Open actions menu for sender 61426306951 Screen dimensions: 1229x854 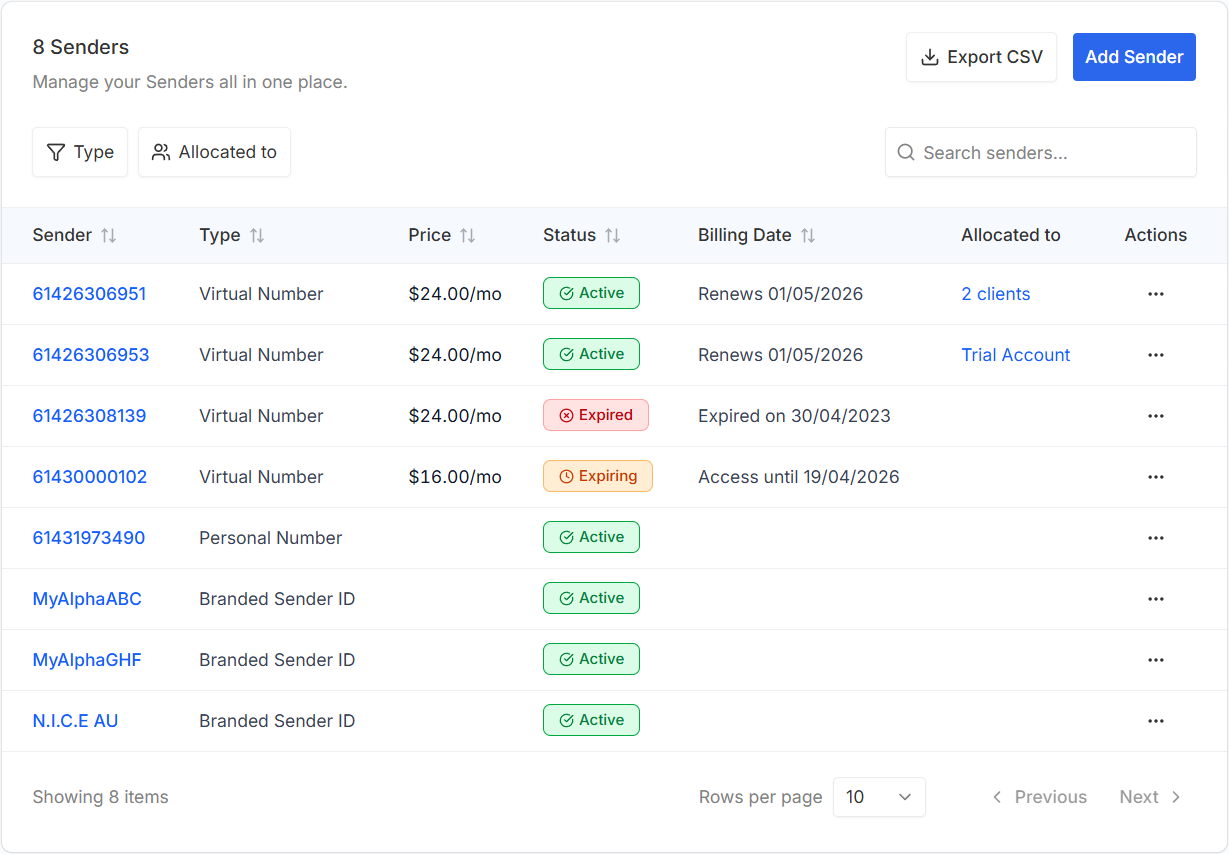1156,294
